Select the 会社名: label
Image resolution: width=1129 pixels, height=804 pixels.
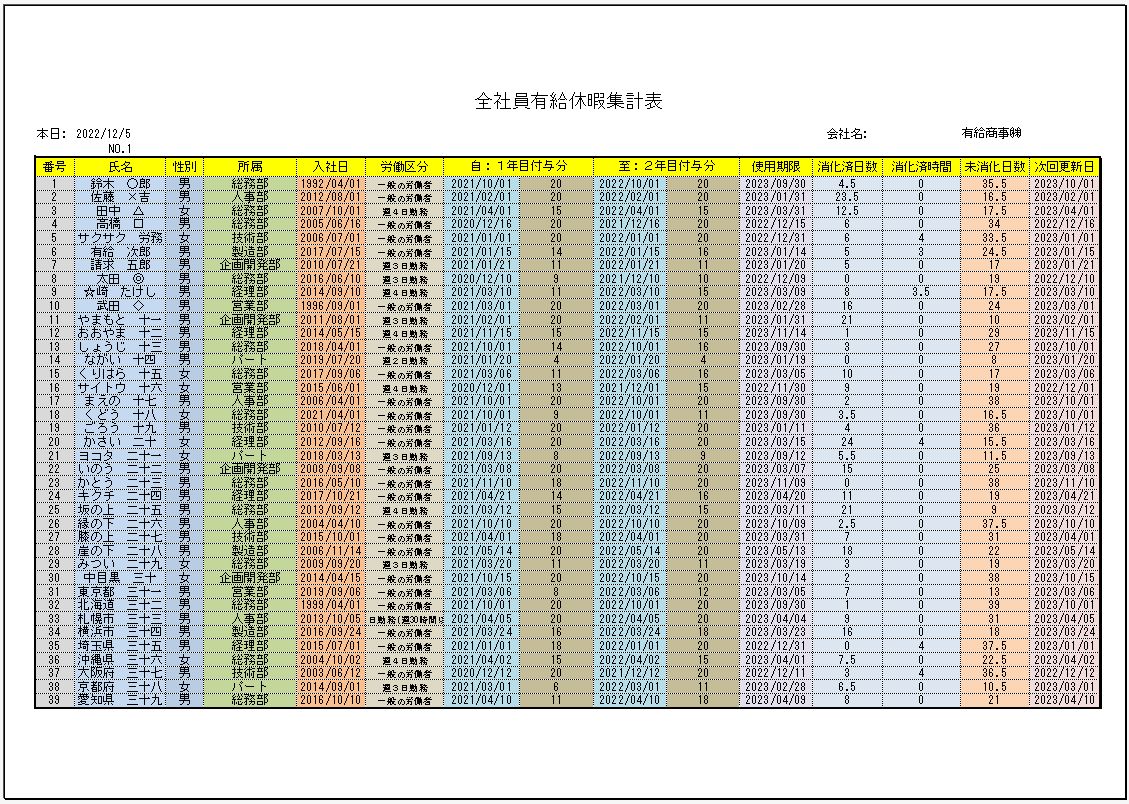[847, 134]
